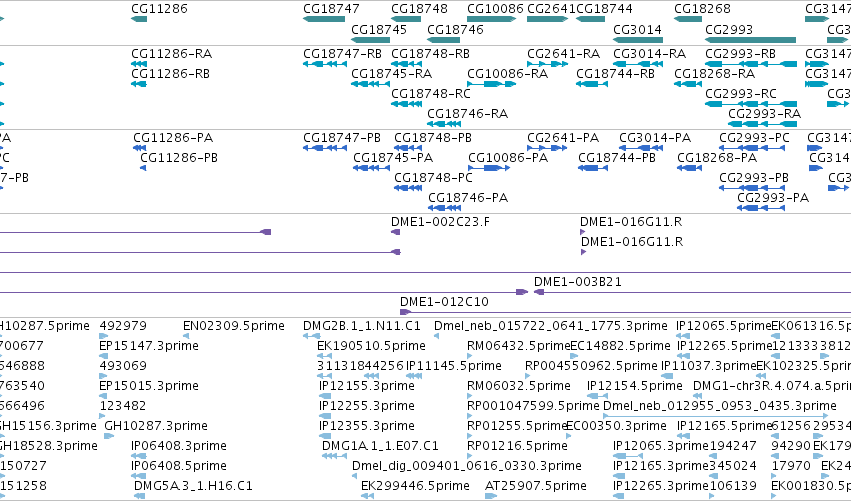Open the CG10086 gene label
Screen dimensions: 851x501
coord(496,9)
